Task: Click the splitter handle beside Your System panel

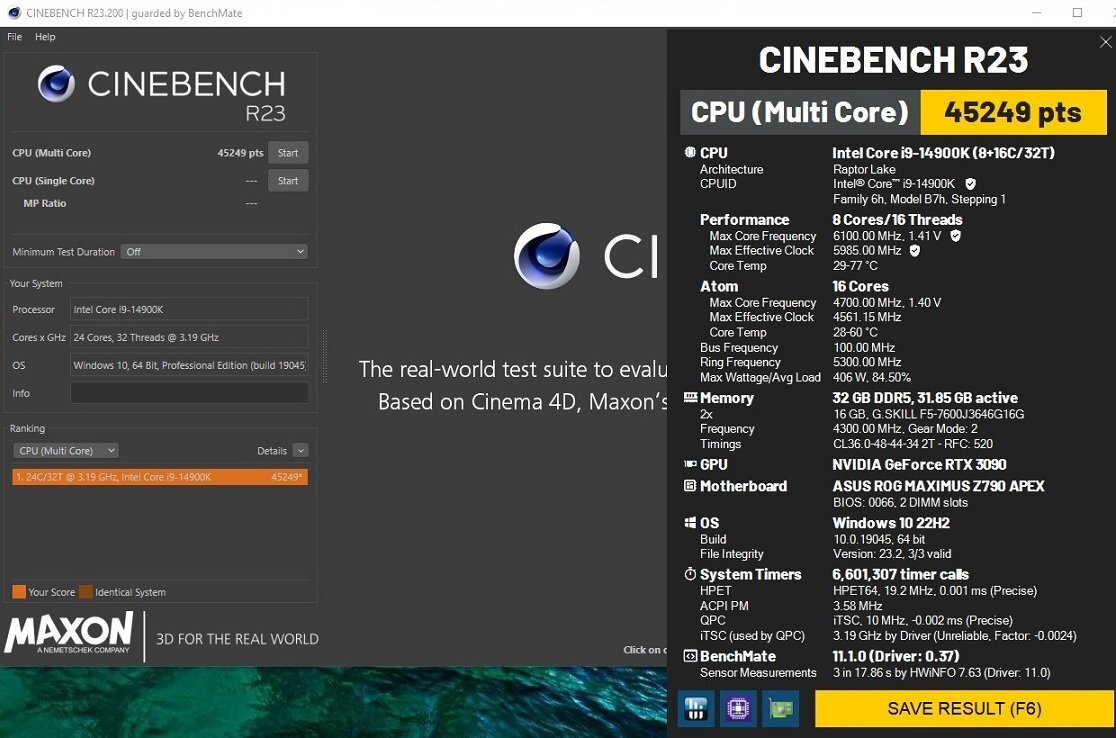Action: pos(325,356)
